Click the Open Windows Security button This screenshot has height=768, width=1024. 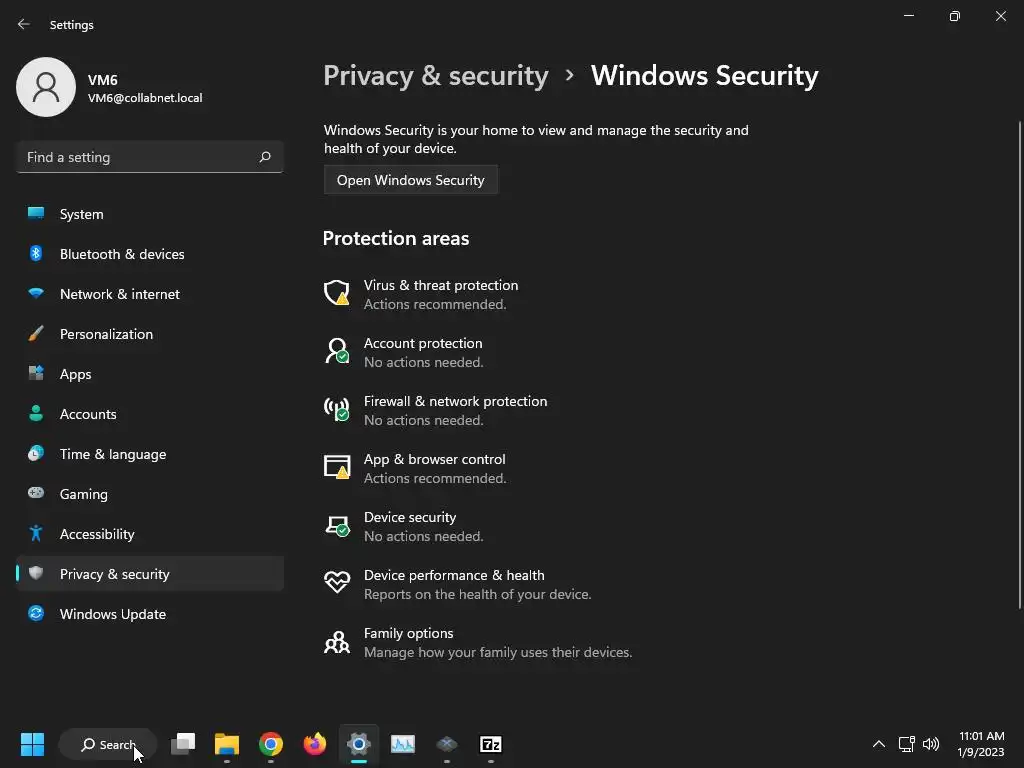pyautogui.click(x=411, y=180)
